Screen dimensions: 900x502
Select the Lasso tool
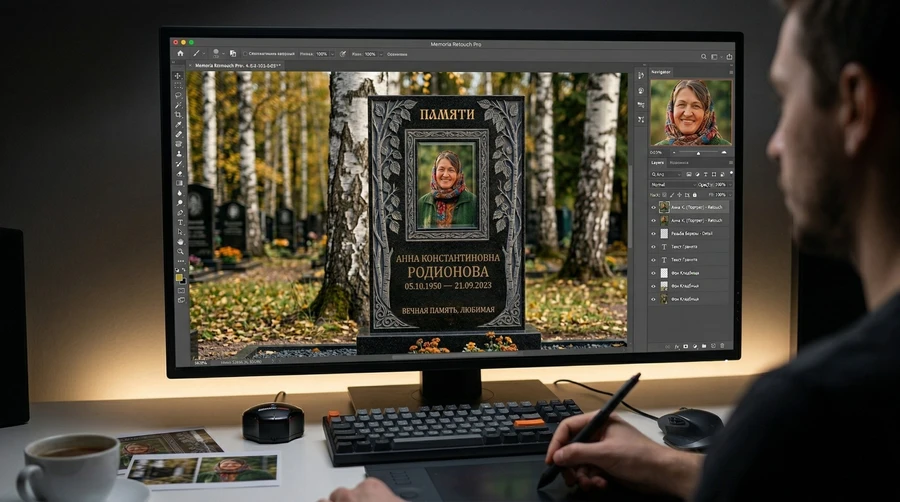click(178, 95)
